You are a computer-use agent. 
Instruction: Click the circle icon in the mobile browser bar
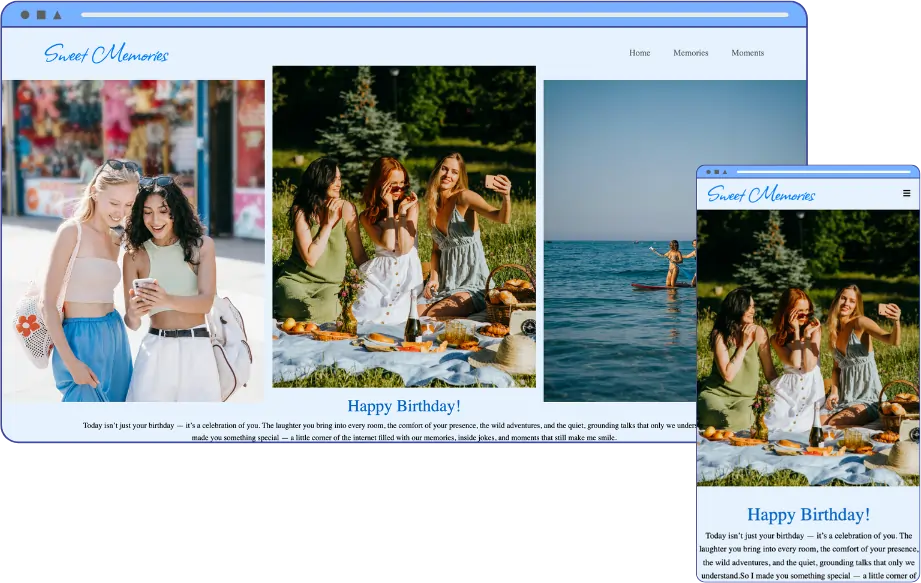[708, 172]
